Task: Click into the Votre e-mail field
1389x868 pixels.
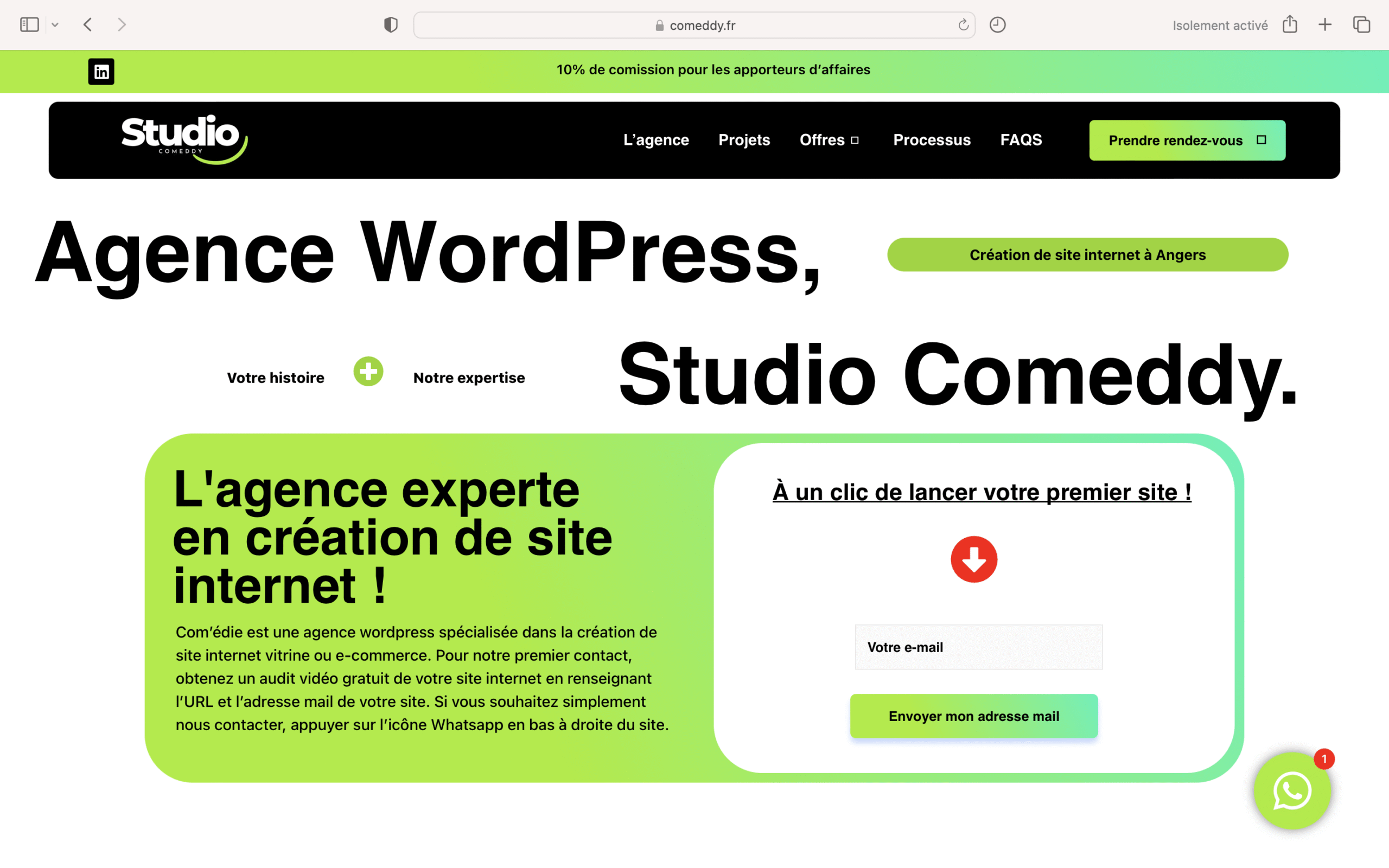Action: tap(978, 647)
